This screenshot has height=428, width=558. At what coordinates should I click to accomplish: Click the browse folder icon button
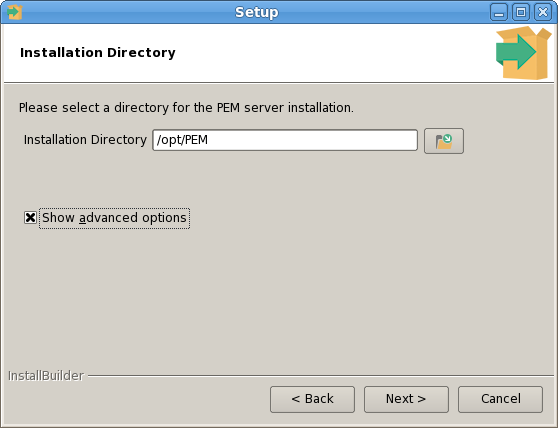[444, 141]
